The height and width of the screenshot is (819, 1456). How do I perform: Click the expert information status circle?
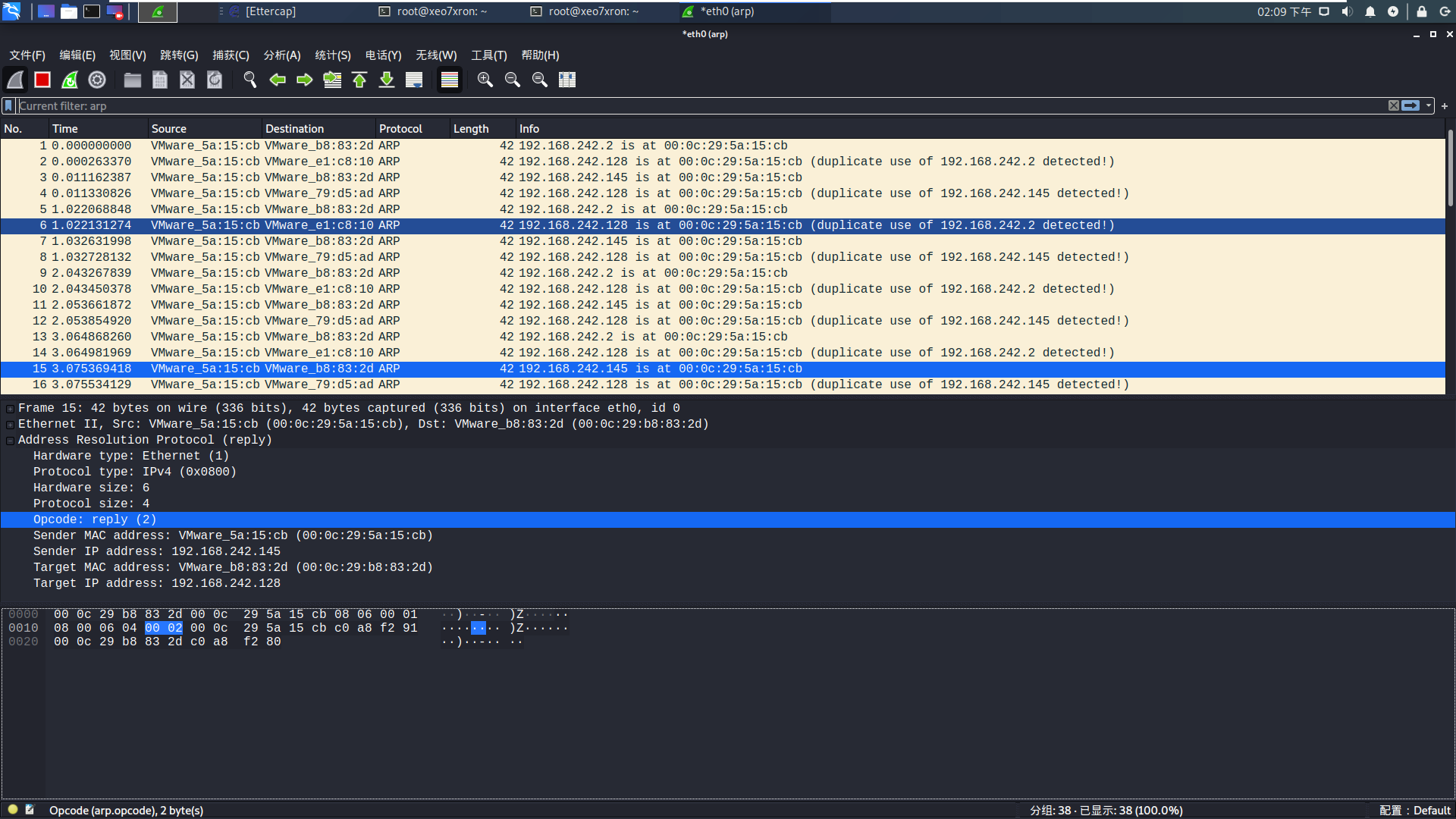(x=13, y=810)
